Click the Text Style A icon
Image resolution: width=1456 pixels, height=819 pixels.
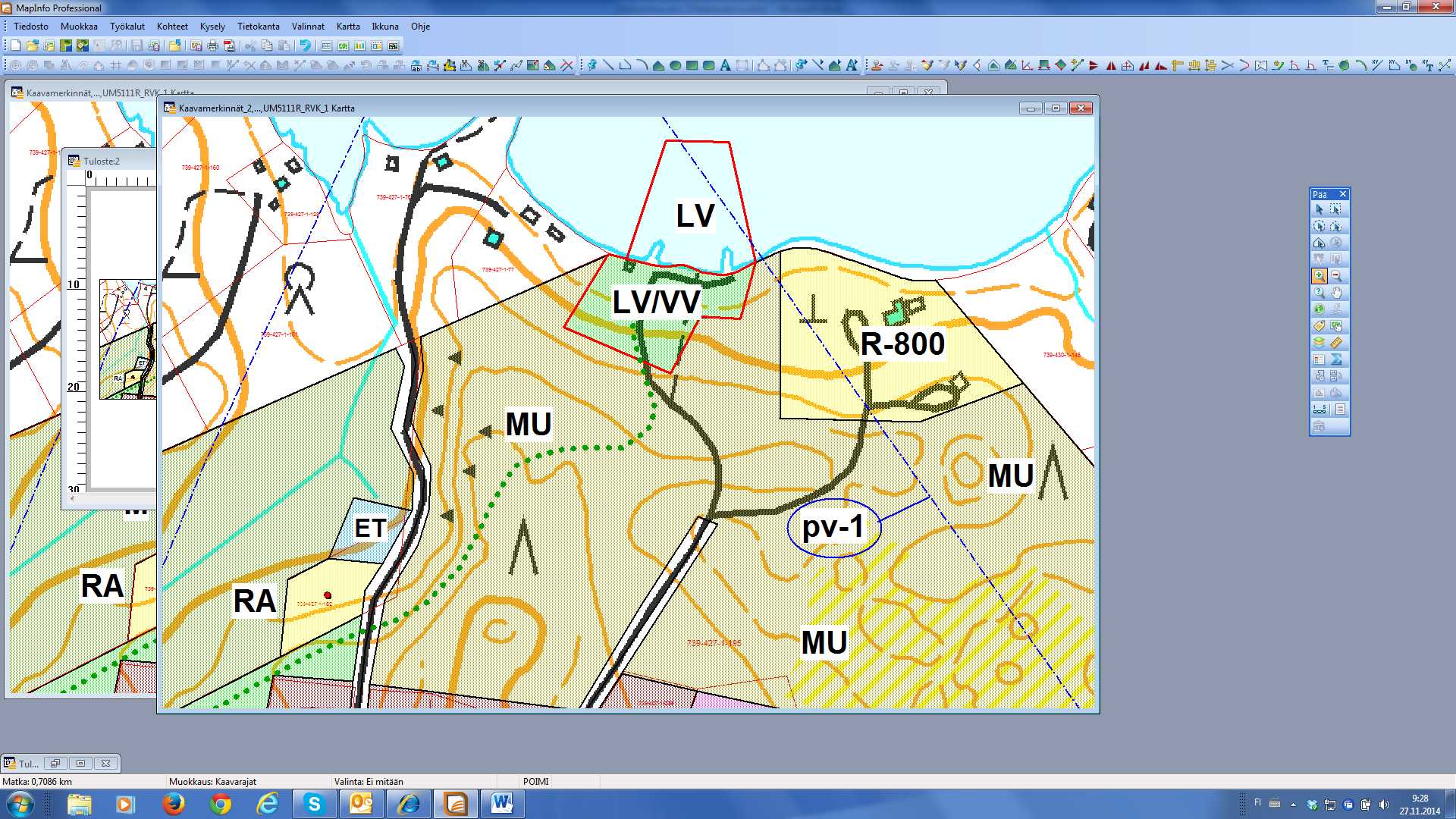852,65
